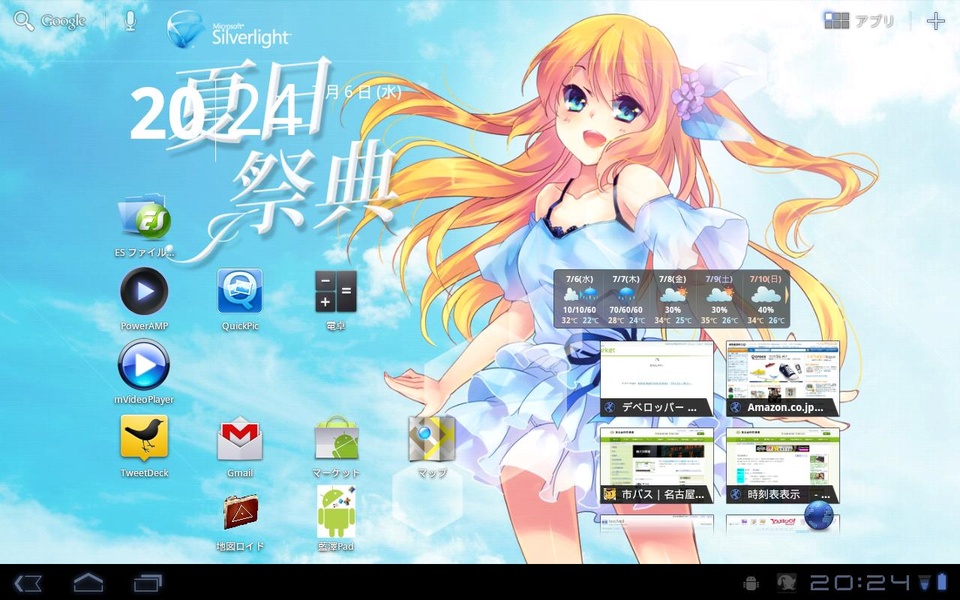Open the Amazon.co.jp bookmark thumbnail
Screen dimensions: 960x600
pos(782,378)
